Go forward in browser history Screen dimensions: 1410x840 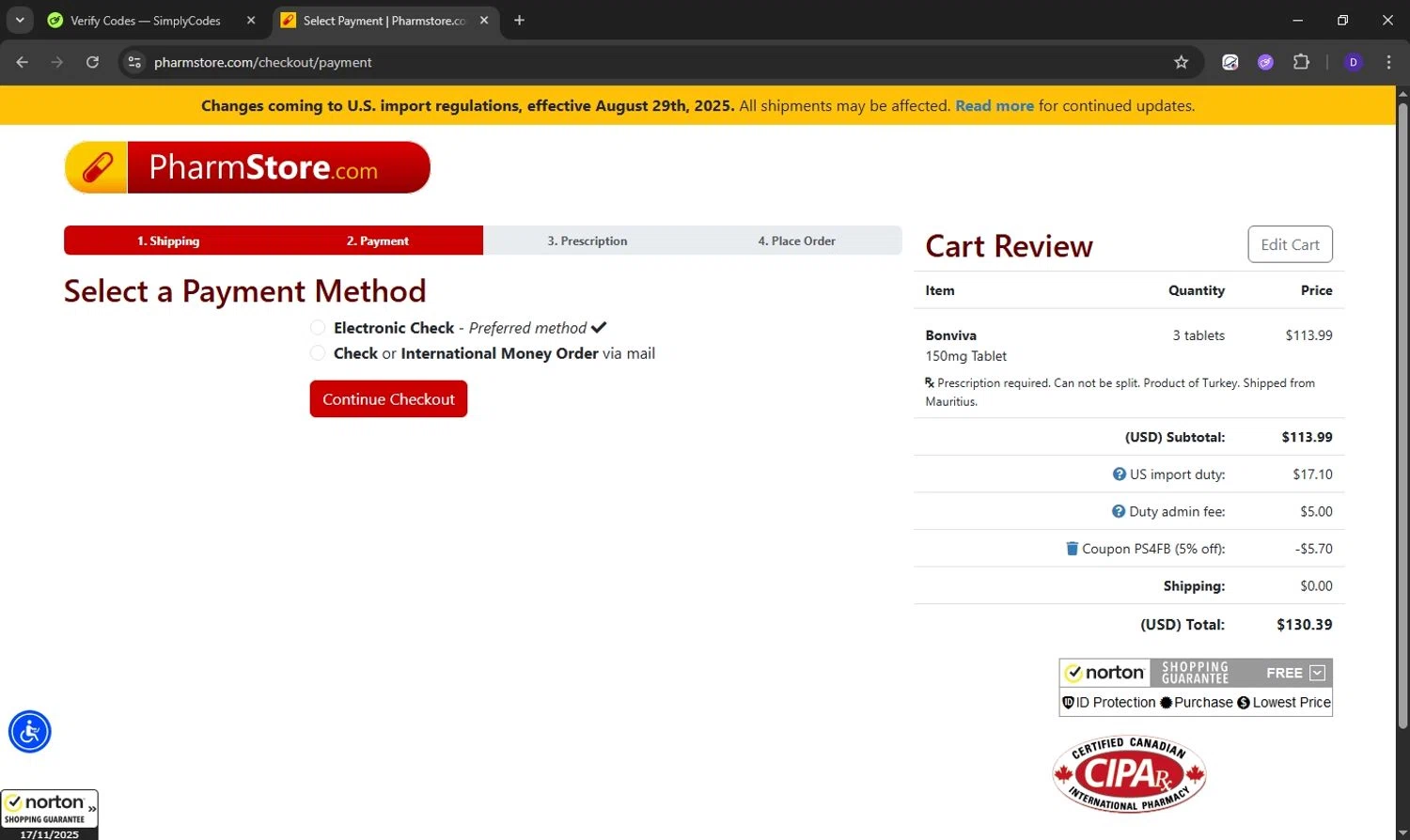click(57, 62)
